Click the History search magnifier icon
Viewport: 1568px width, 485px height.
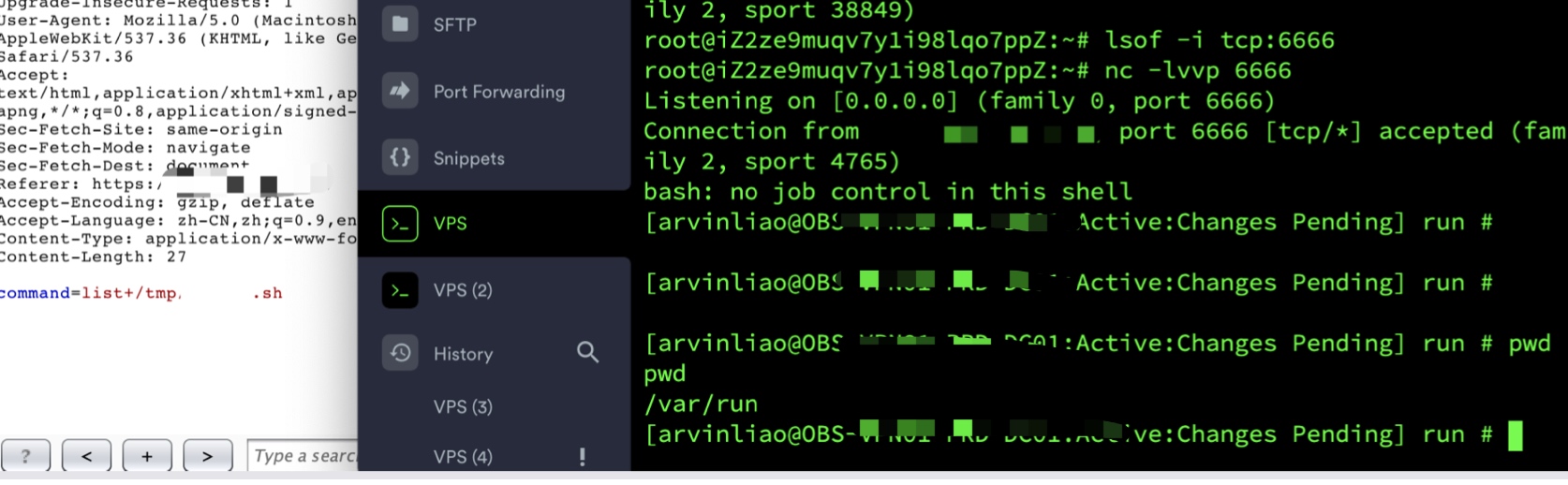pos(587,352)
